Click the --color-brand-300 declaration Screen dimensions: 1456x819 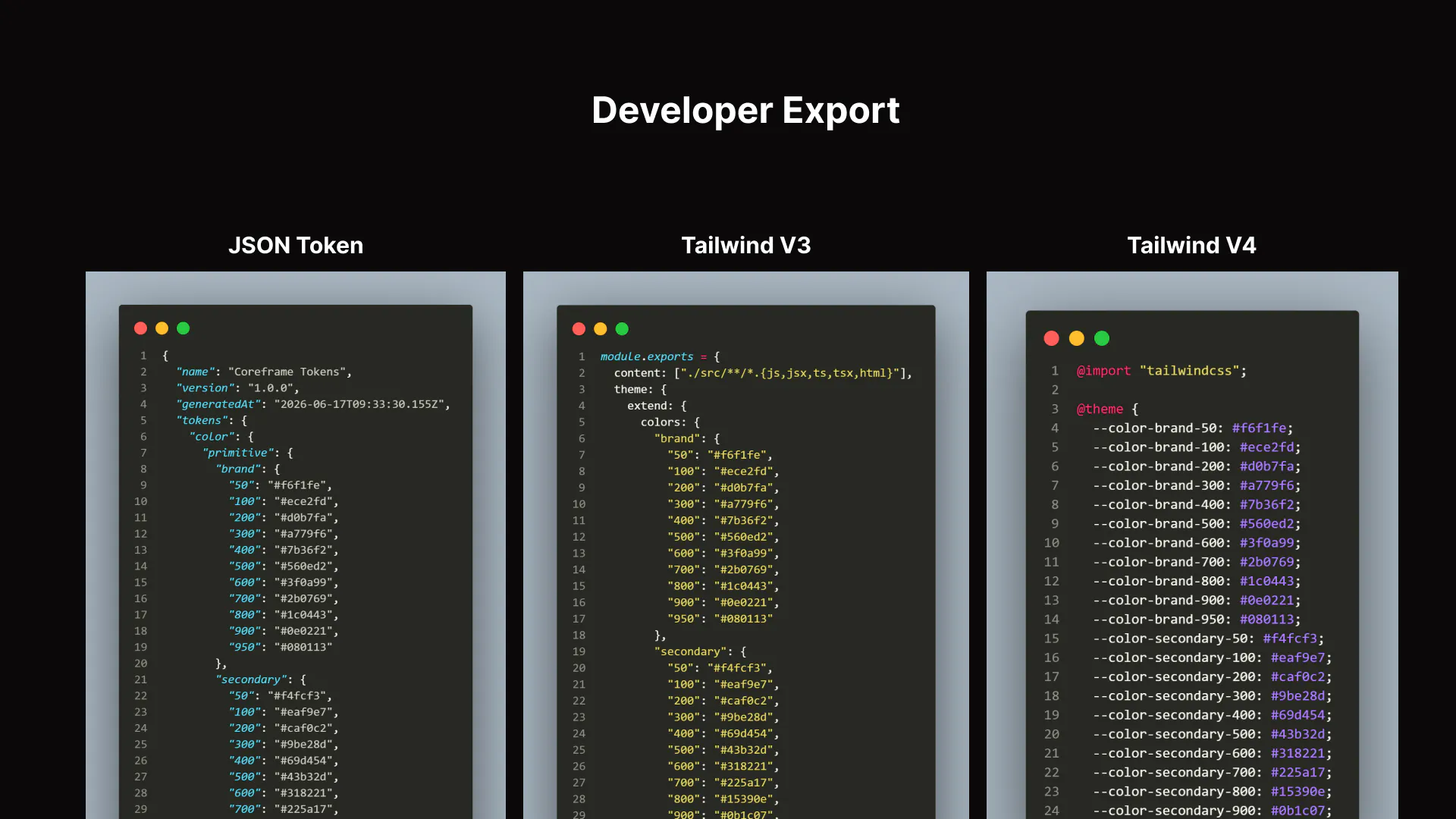point(1197,485)
